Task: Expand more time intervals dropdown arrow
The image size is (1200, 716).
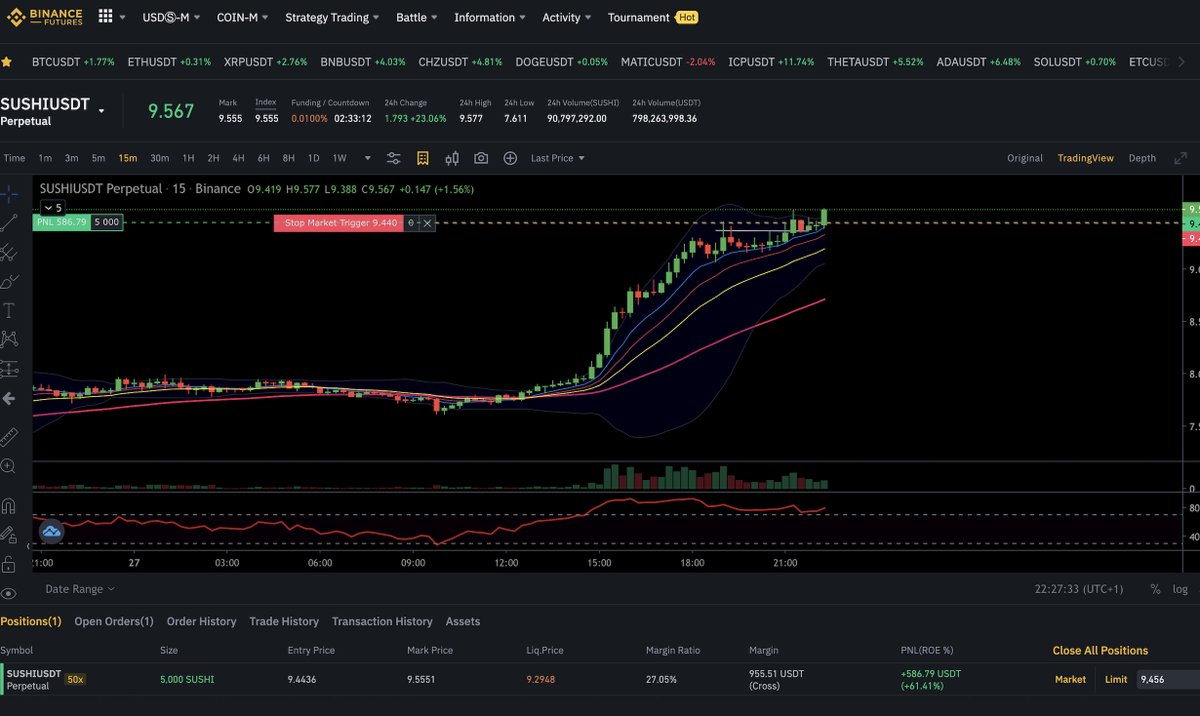Action: point(367,158)
